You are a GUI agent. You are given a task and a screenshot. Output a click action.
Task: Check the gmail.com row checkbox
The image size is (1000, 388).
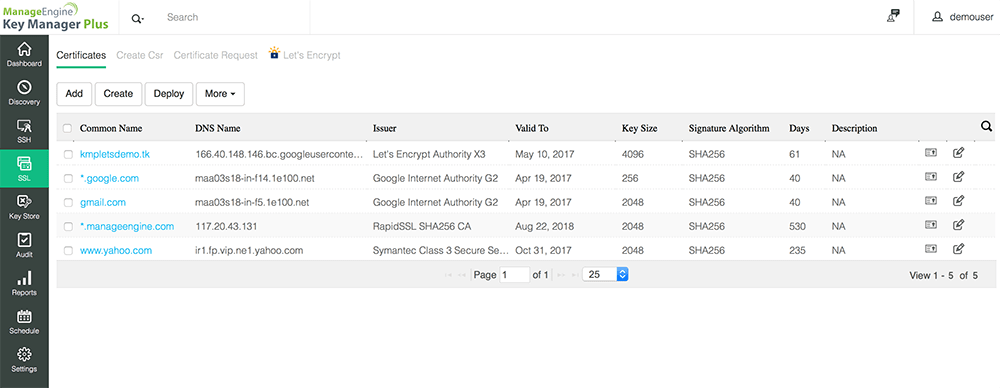(x=68, y=202)
